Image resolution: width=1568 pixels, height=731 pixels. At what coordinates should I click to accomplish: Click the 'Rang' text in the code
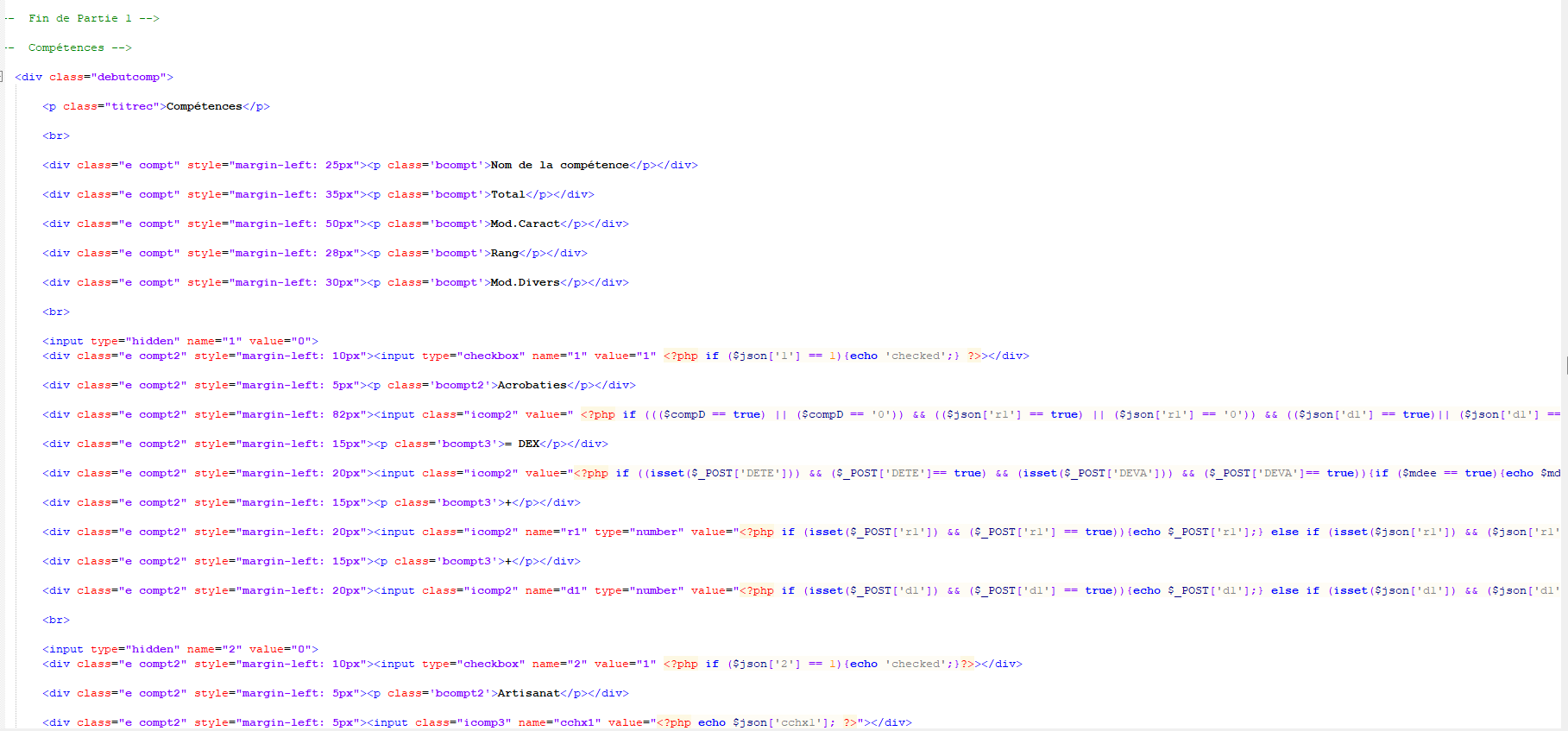click(x=504, y=253)
